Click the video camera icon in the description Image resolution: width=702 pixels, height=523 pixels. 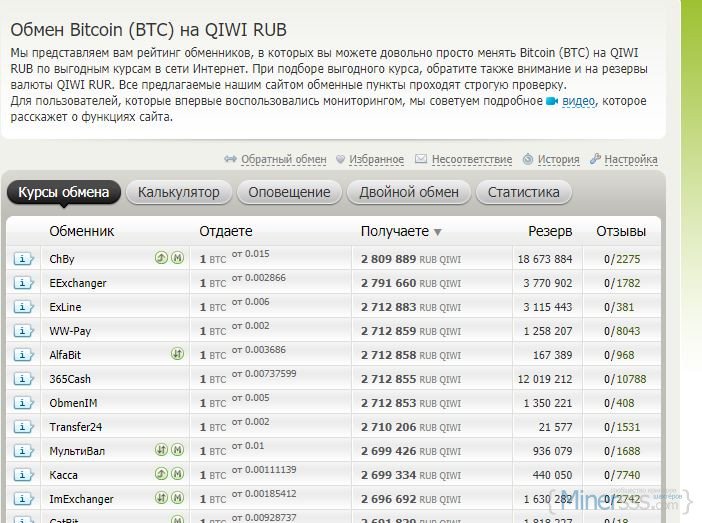tap(551, 102)
